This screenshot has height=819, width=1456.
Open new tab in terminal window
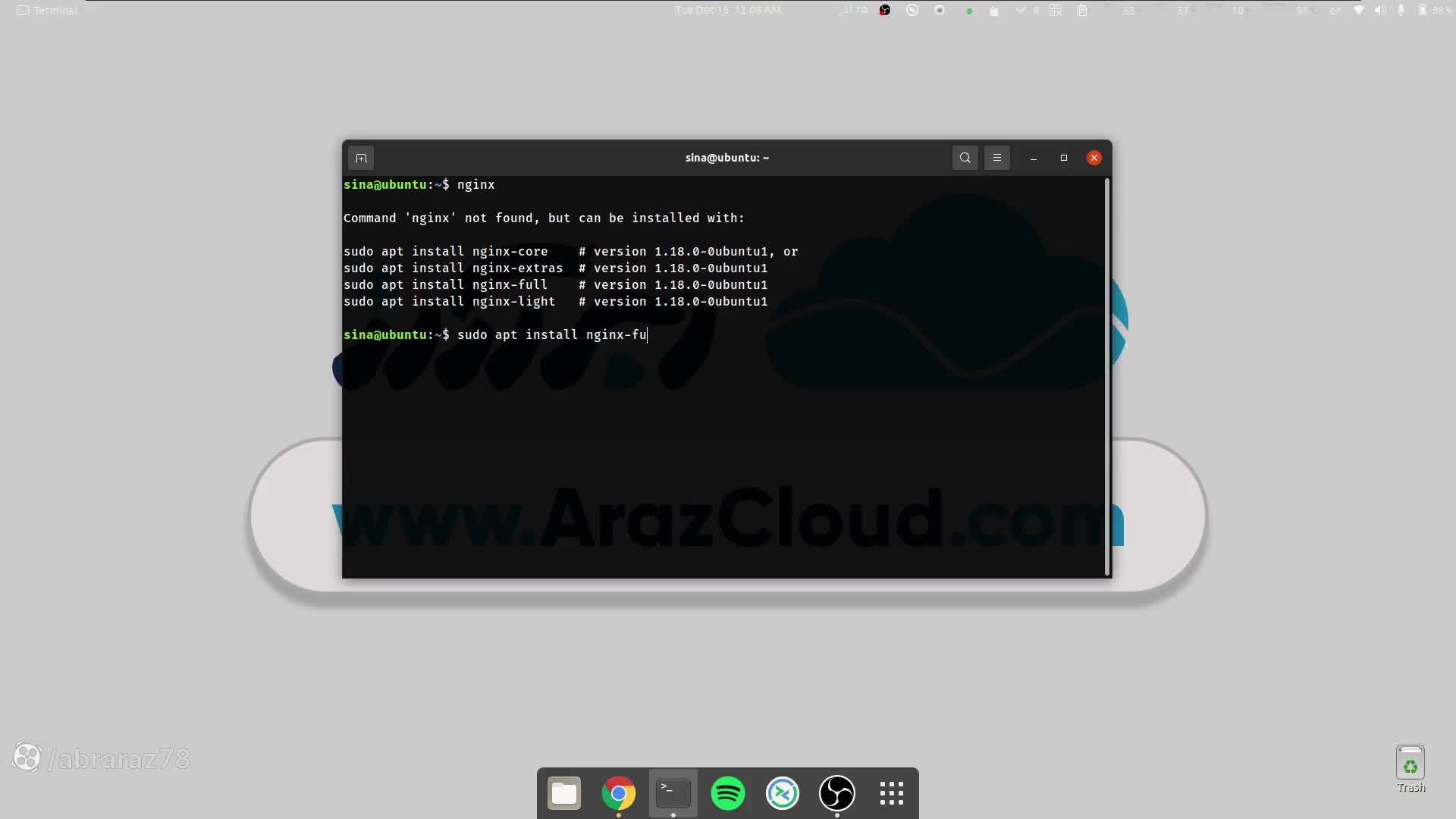click(361, 158)
